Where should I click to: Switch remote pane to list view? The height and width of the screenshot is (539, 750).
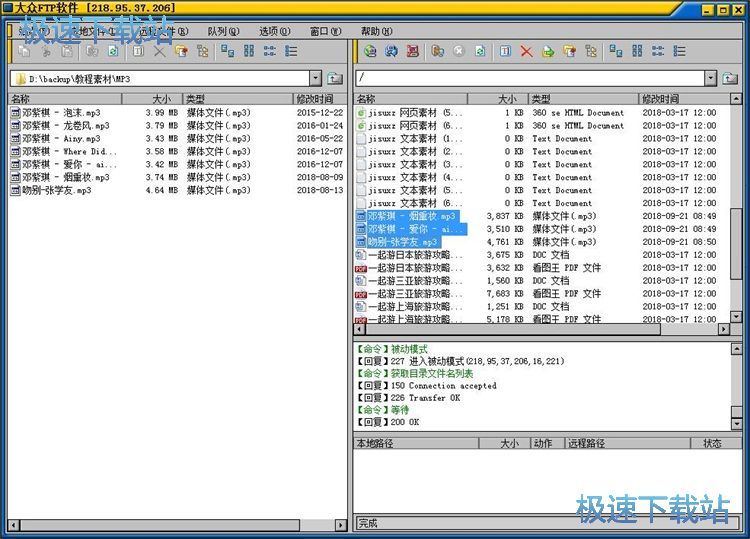point(658,51)
